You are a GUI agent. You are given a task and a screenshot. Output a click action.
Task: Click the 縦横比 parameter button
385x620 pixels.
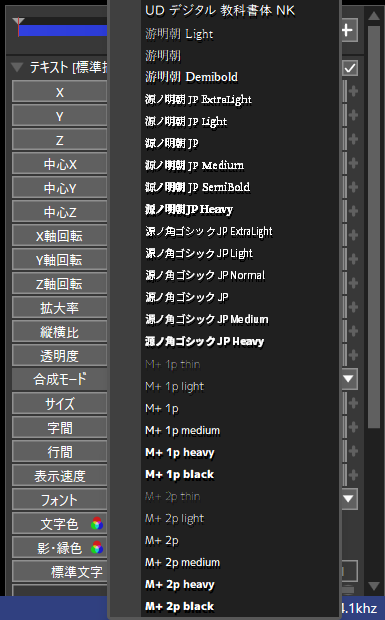(x=60, y=332)
